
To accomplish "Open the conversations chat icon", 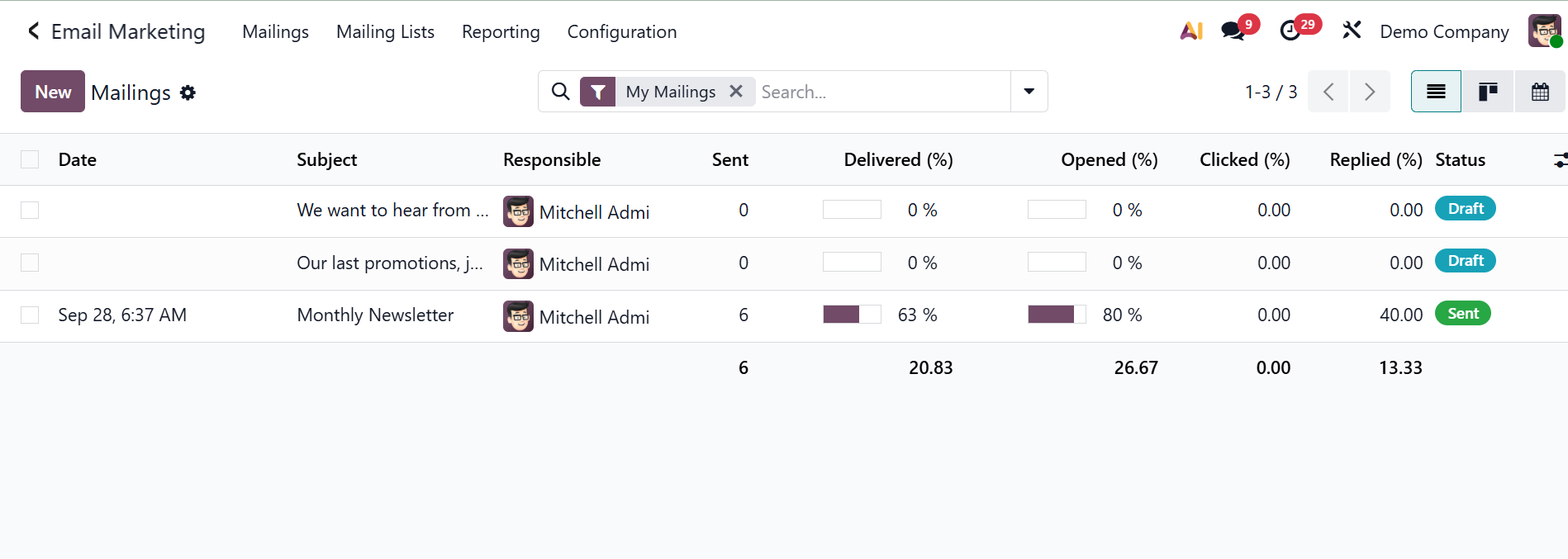I will (x=1233, y=31).
